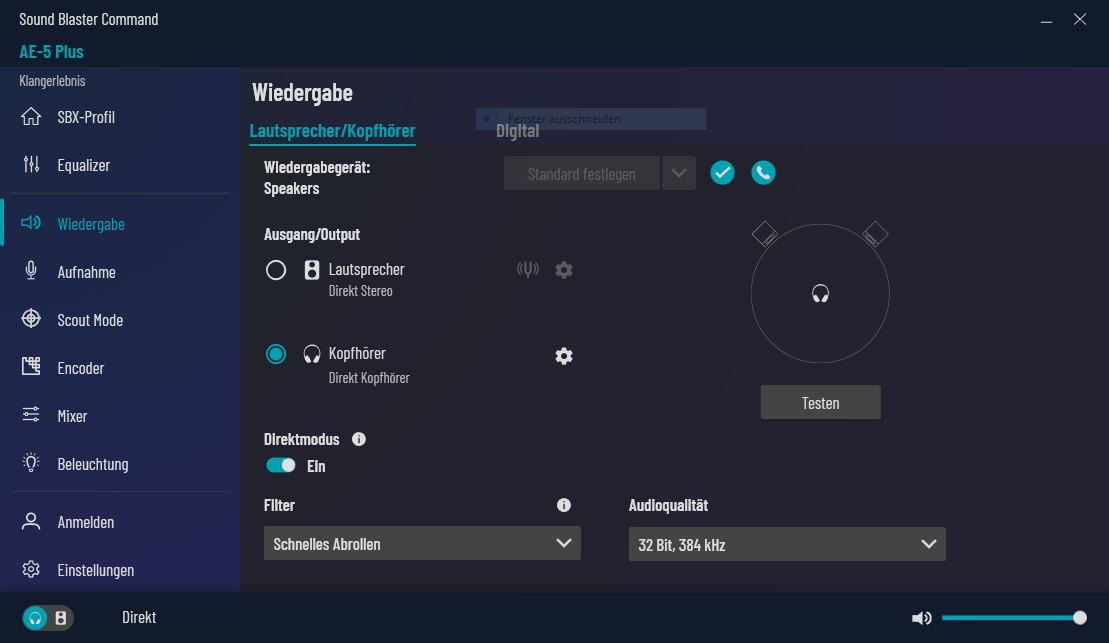
Task: Adjust the master volume slider handle
Action: tap(1079, 618)
